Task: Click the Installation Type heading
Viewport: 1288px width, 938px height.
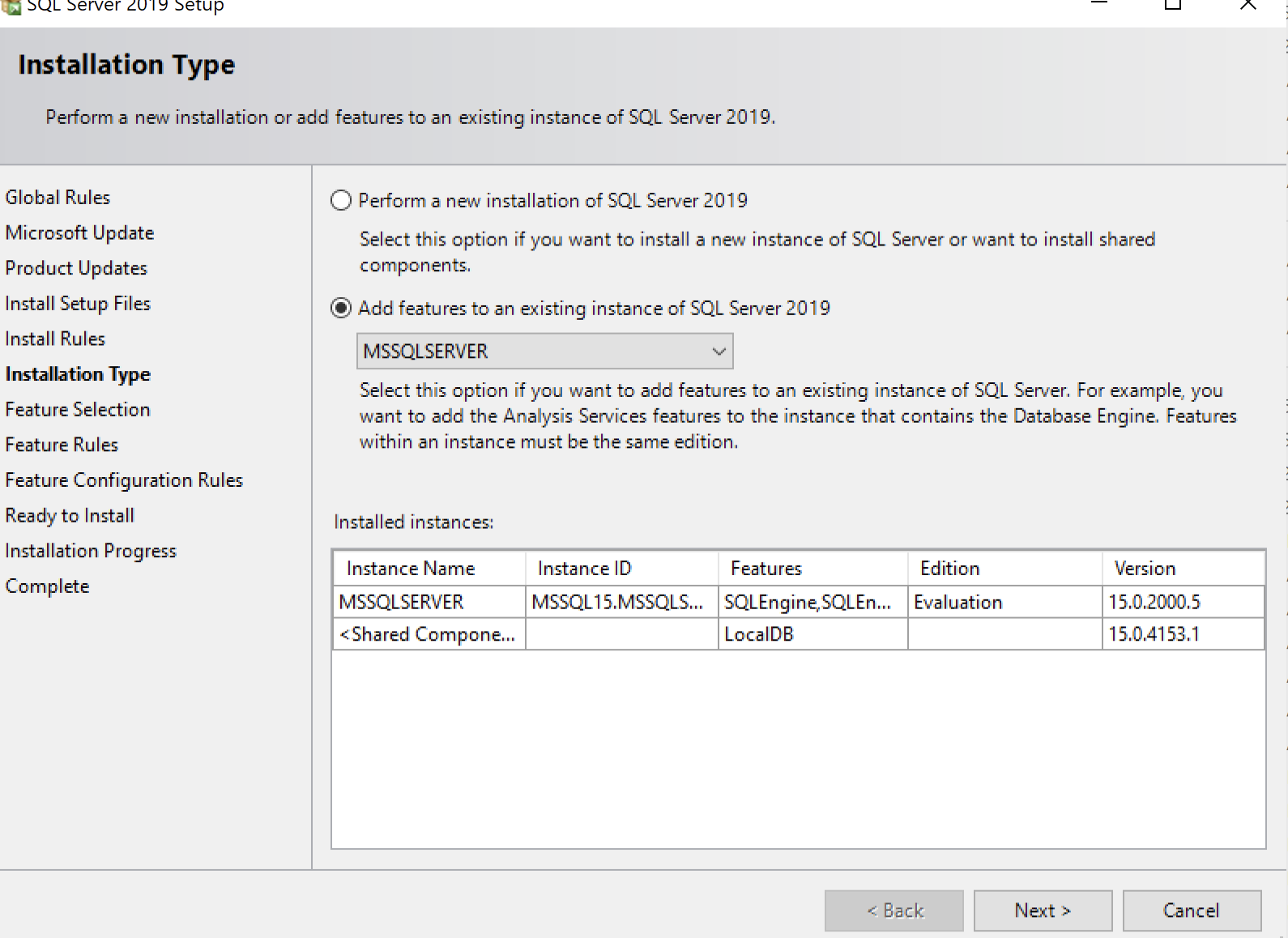Action: (126, 65)
